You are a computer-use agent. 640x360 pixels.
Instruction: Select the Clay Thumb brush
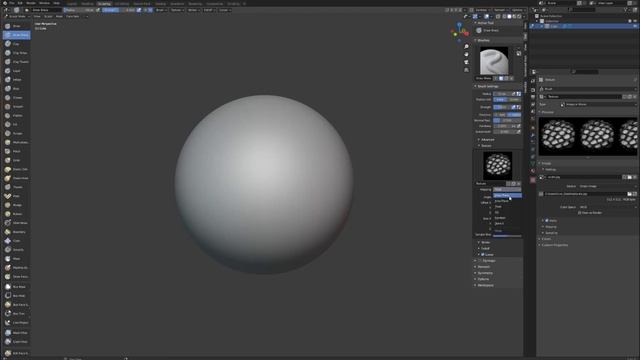point(16,62)
